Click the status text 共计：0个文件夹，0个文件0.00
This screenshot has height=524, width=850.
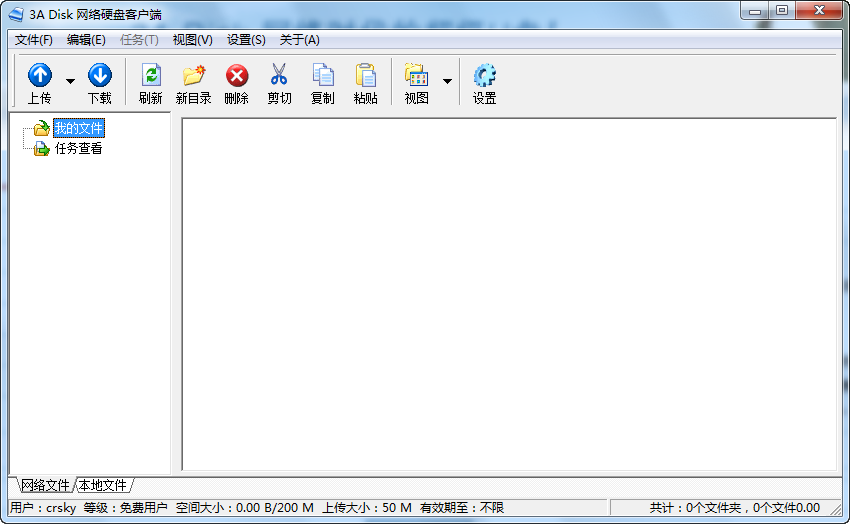735,508
